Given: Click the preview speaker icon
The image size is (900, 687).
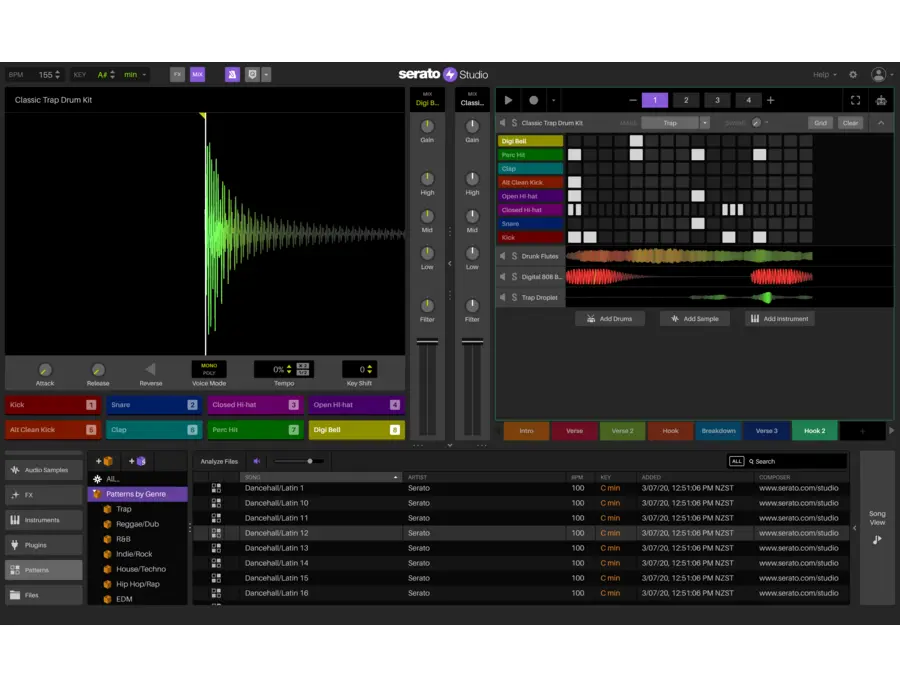Looking at the screenshot, I should [x=257, y=461].
